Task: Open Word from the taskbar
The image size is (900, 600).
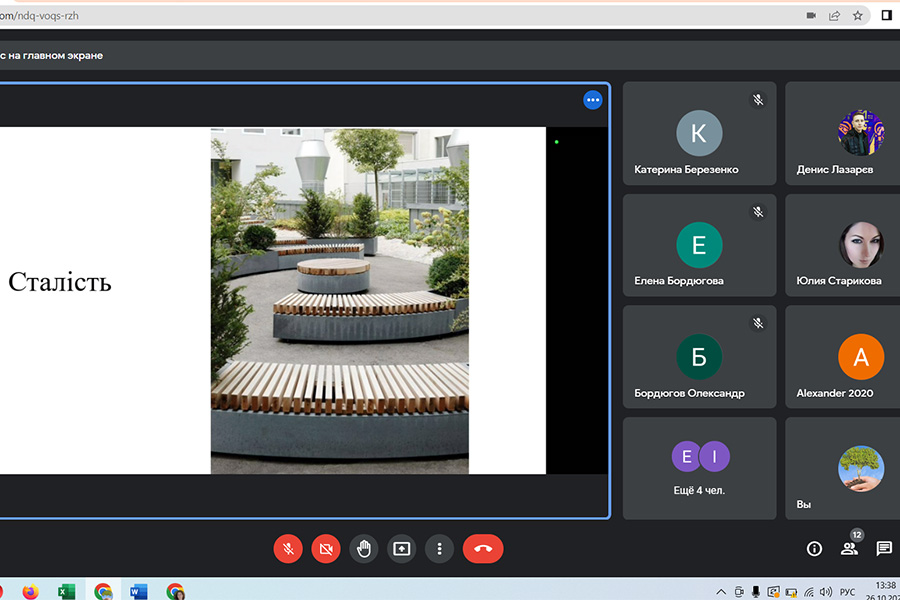Action: pyautogui.click(x=138, y=591)
